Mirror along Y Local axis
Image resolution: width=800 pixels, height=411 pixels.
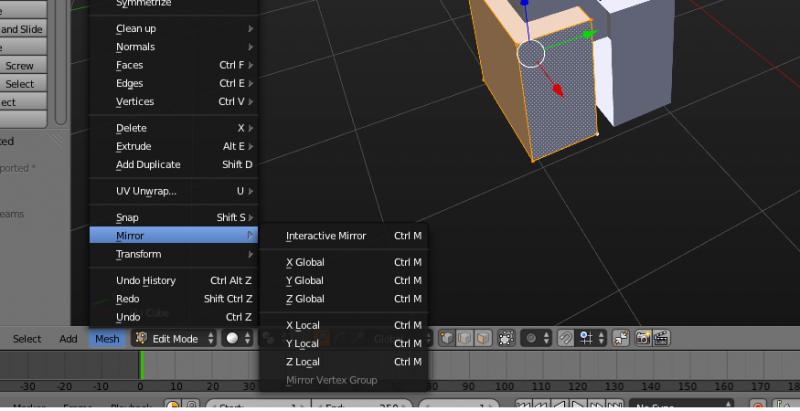click(x=344, y=344)
